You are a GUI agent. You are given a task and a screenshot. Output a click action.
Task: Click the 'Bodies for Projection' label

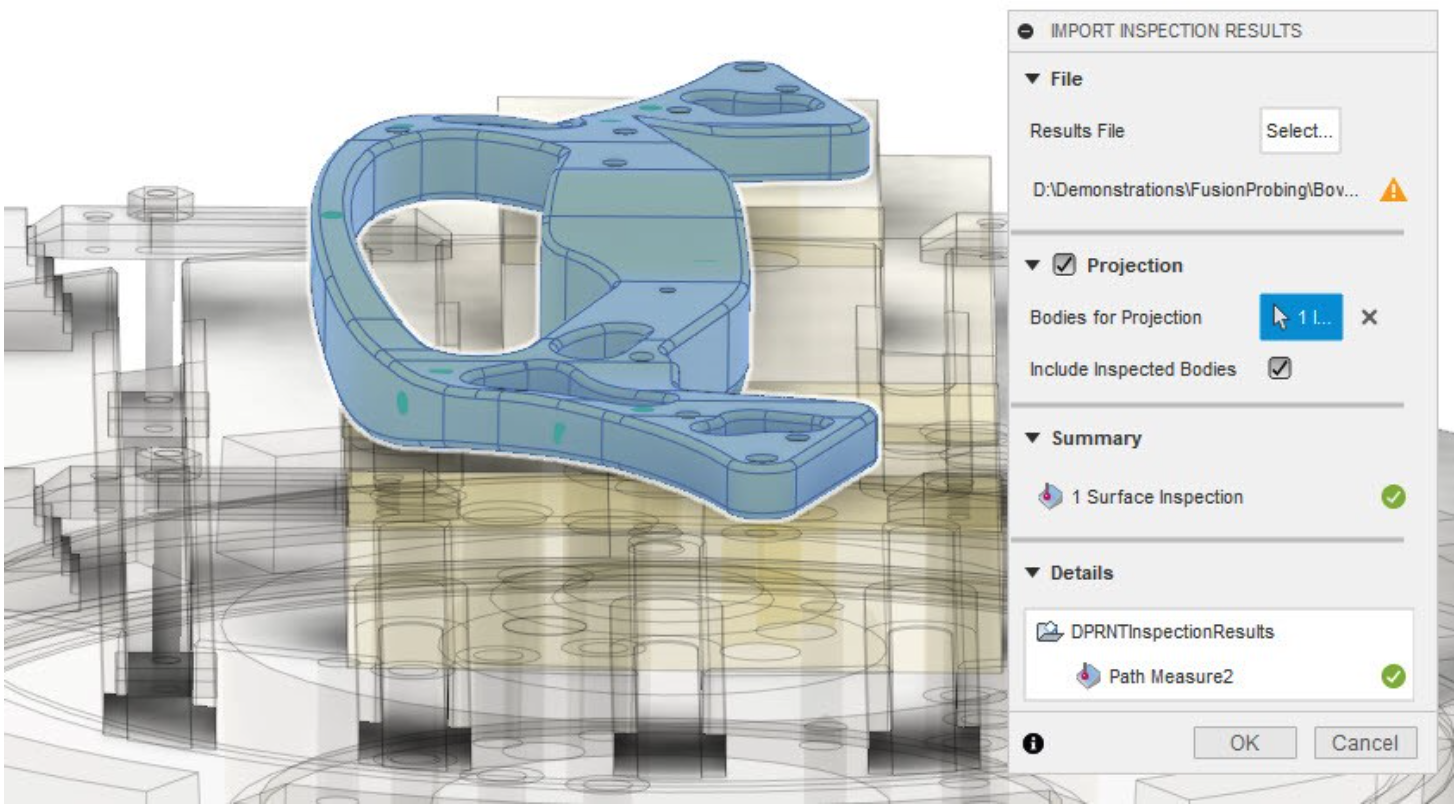click(1115, 318)
